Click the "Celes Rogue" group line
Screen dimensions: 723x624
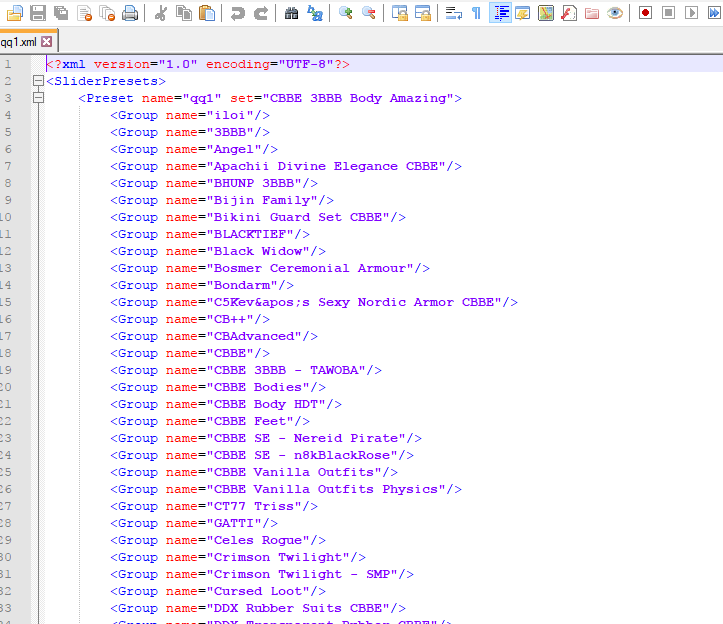pyautogui.click(x=218, y=541)
